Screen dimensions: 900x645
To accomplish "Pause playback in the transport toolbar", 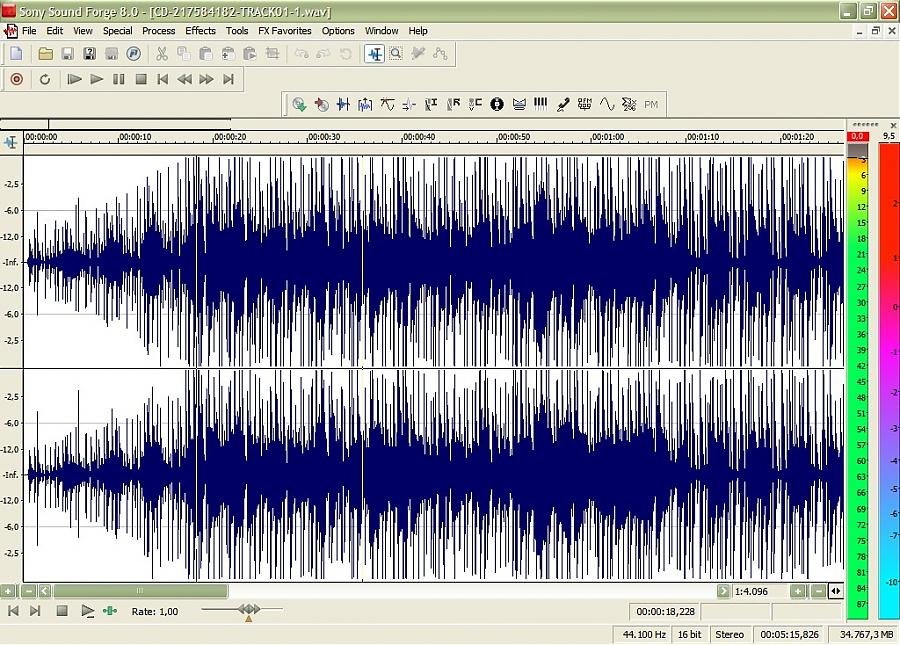I will tap(119, 79).
